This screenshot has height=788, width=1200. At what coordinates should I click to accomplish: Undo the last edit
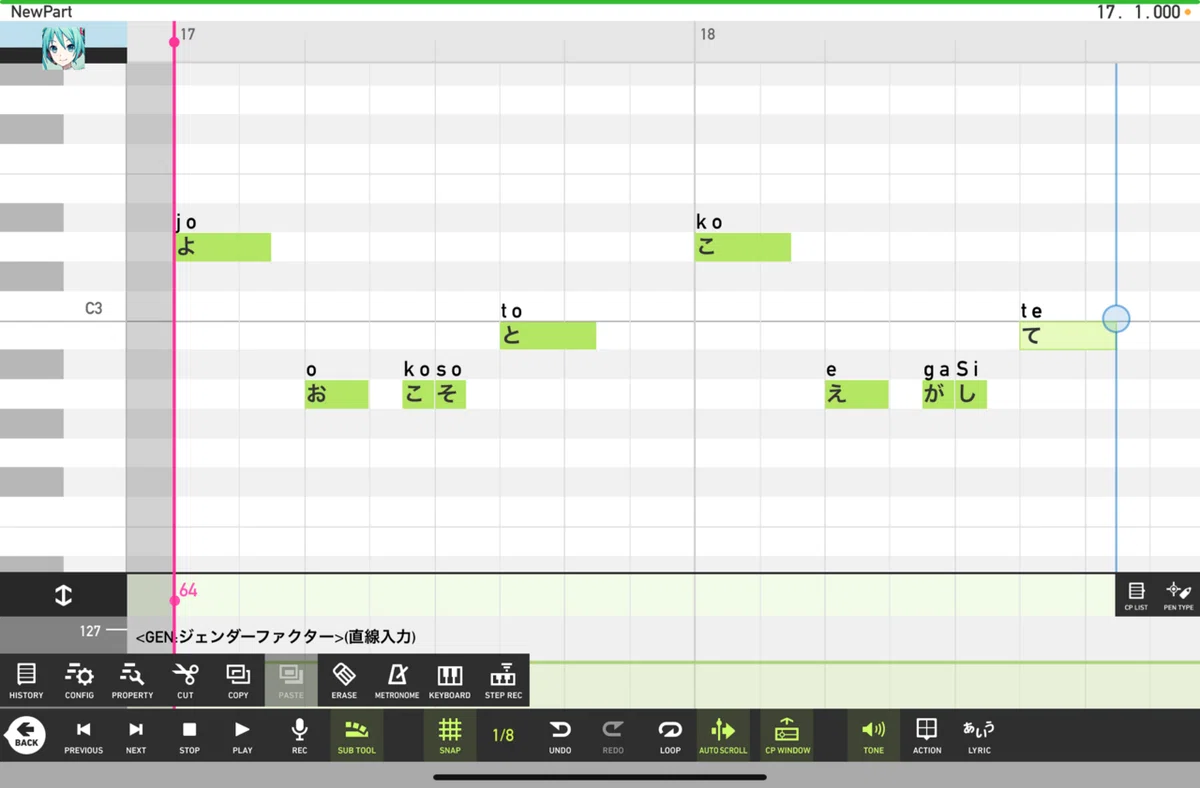(x=560, y=736)
